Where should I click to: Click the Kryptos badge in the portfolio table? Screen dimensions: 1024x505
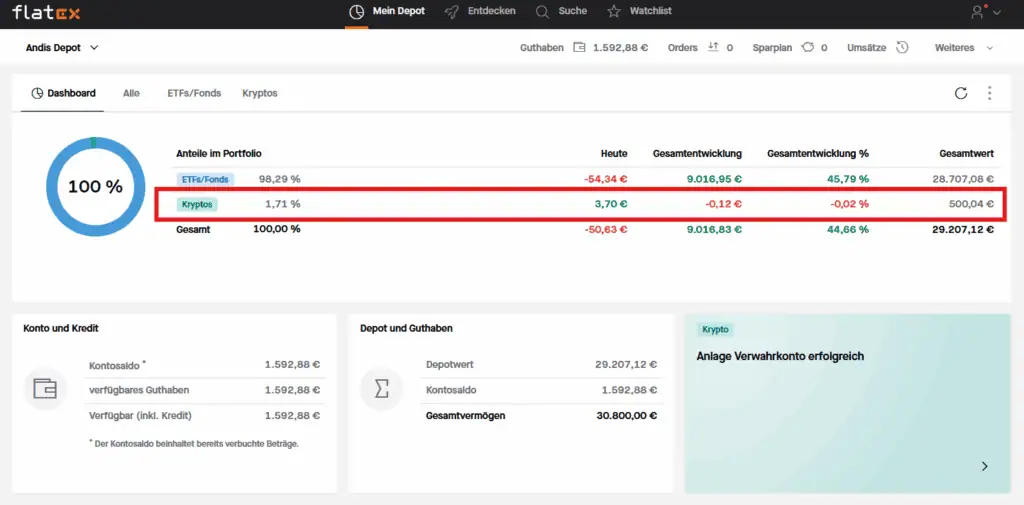pyautogui.click(x=198, y=204)
